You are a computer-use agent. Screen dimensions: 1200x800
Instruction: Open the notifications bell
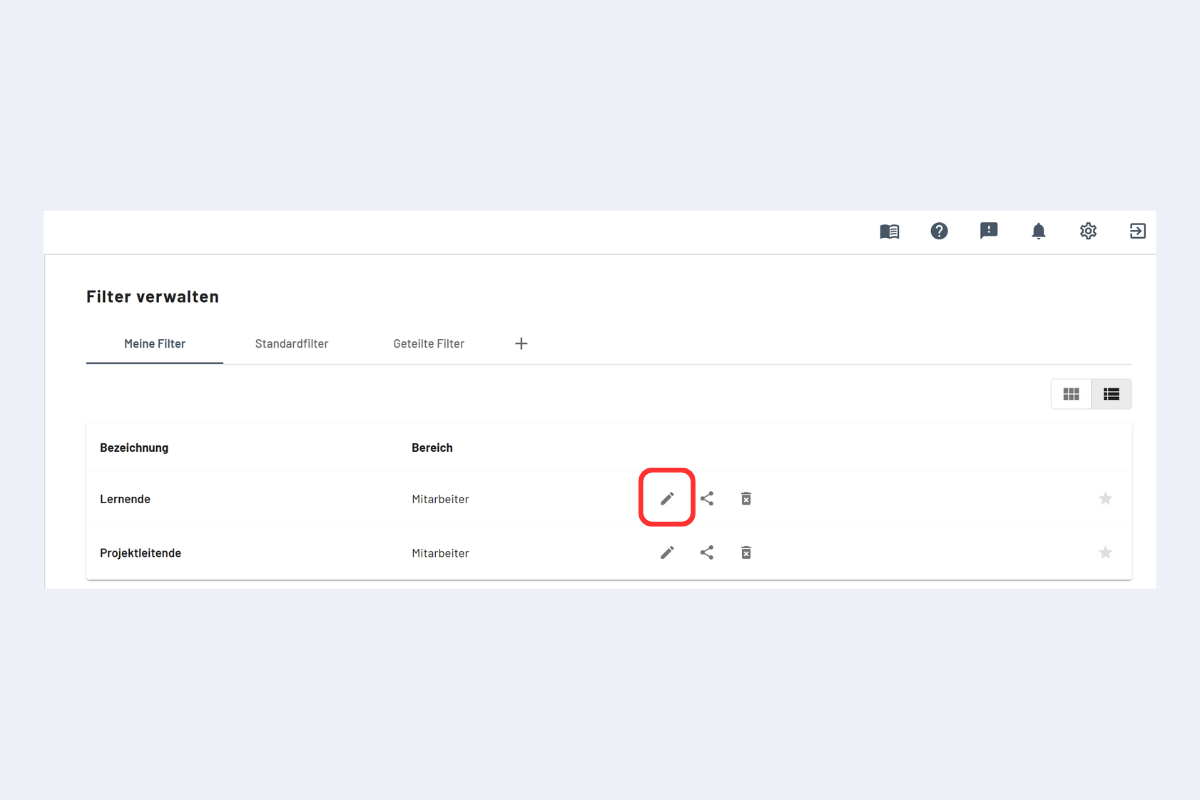1038,231
